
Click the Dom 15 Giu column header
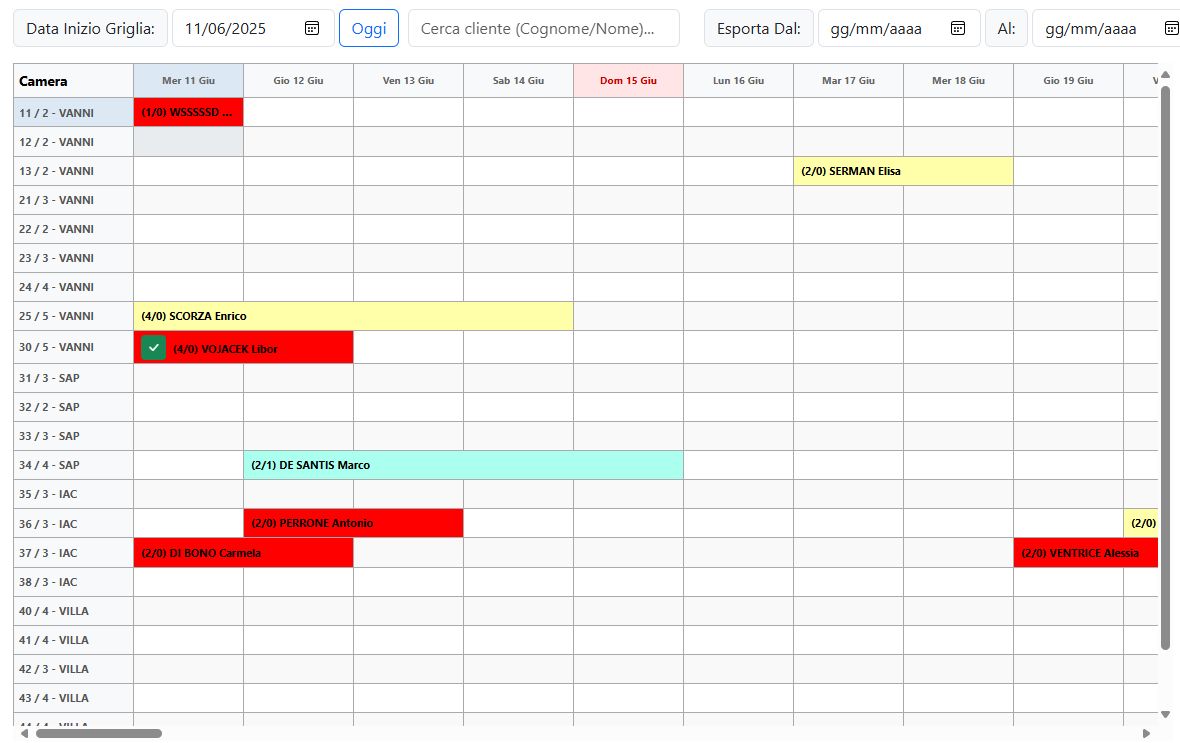628,80
